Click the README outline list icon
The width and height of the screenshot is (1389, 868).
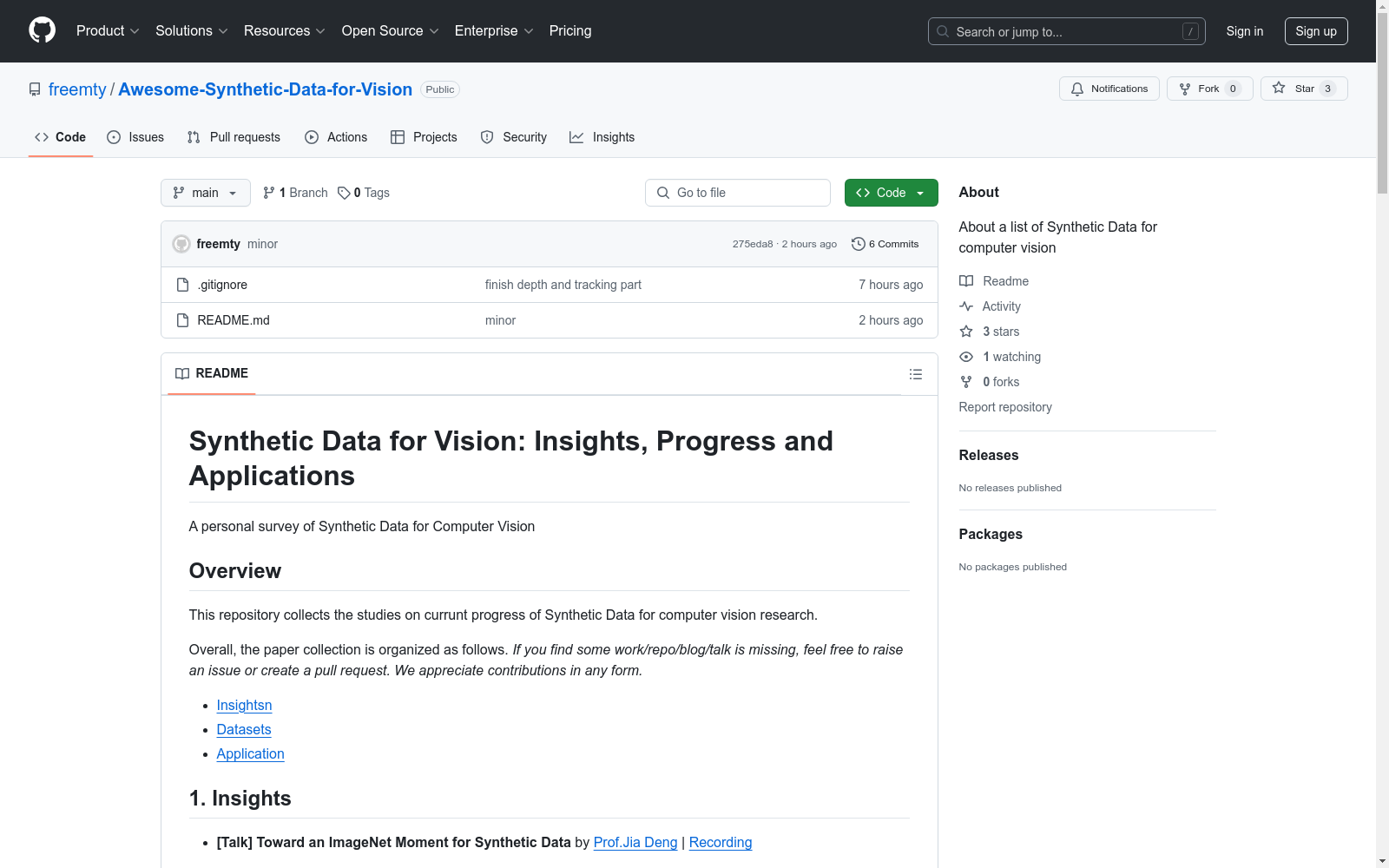pos(916,374)
